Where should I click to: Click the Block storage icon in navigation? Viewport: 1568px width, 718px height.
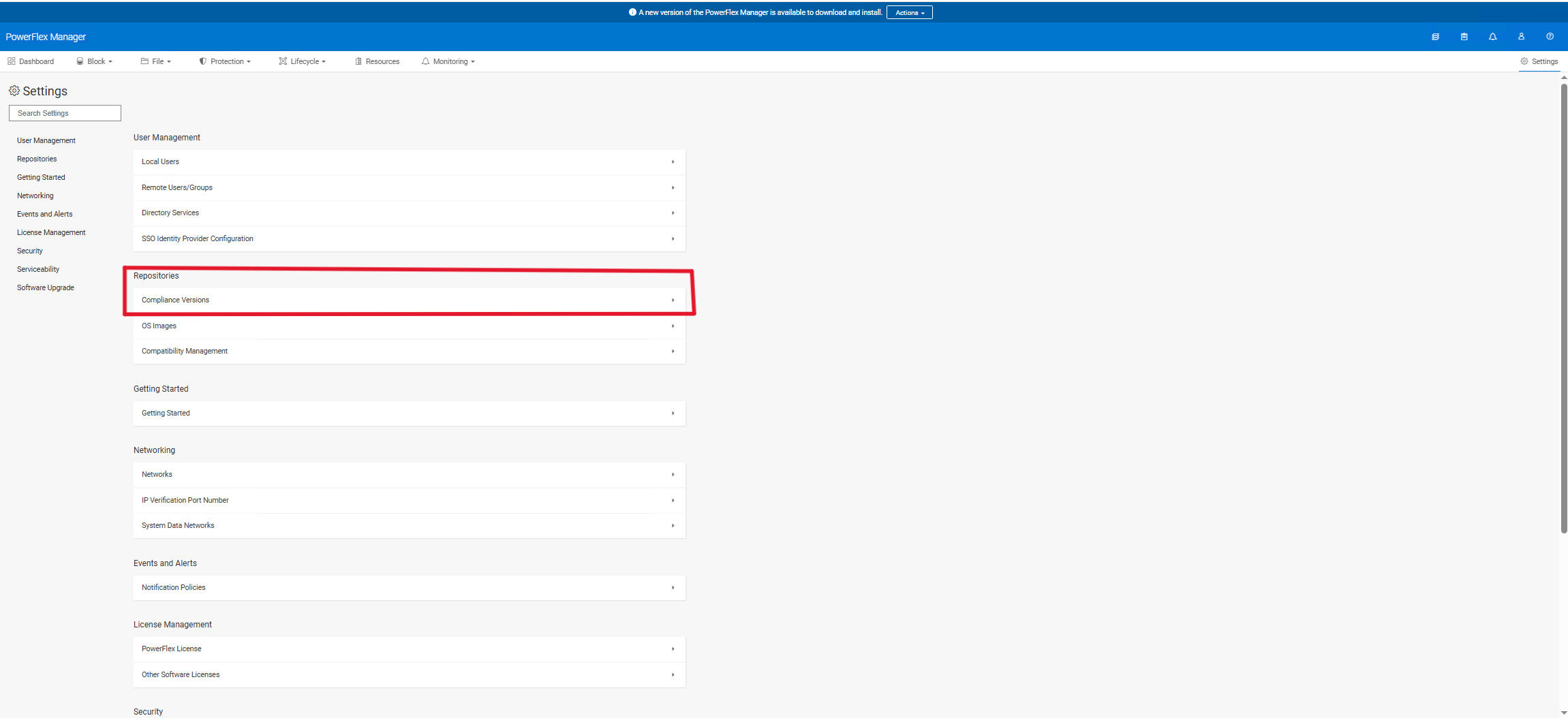click(x=80, y=61)
